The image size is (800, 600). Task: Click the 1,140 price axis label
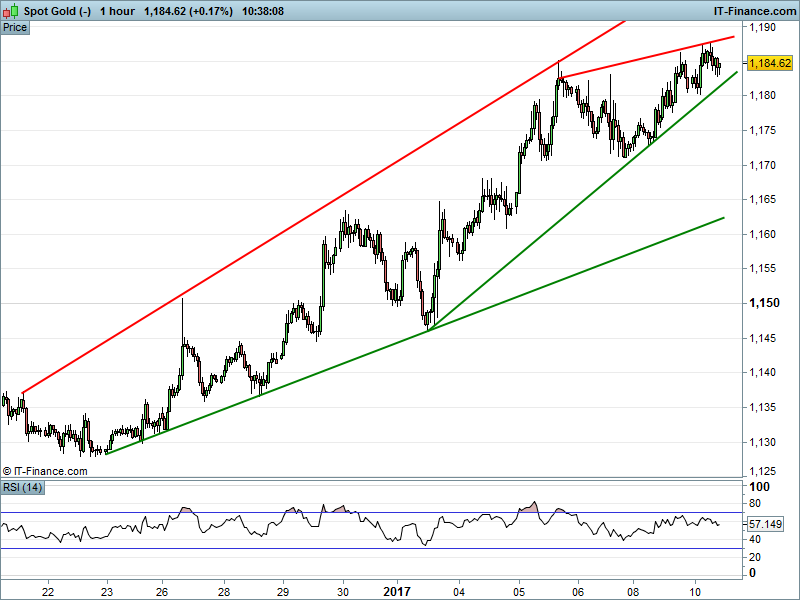point(762,372)
